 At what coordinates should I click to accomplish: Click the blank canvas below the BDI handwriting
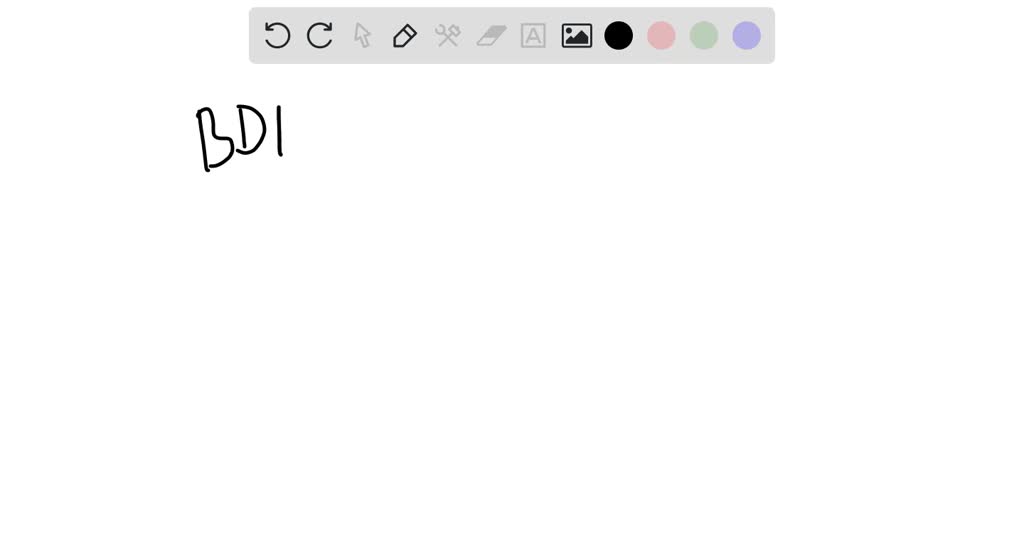click(x=242, y=294)
